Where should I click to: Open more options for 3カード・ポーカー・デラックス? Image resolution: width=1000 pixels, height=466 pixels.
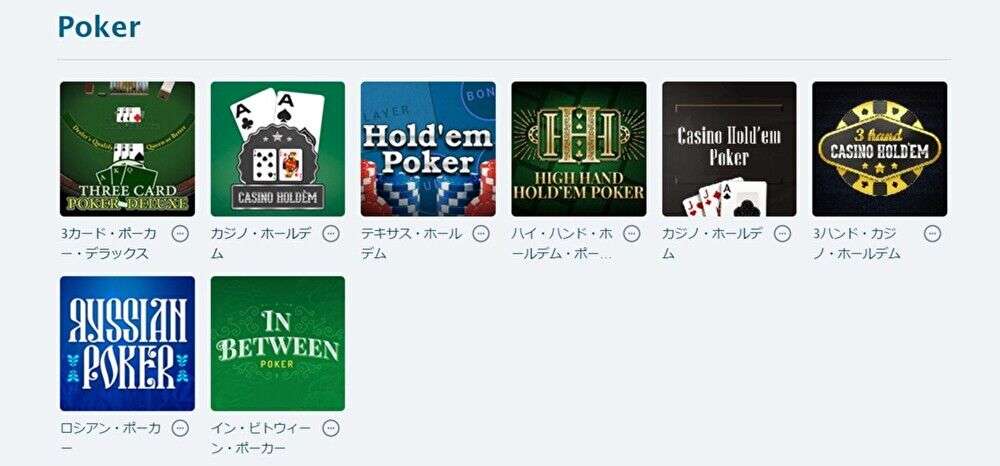pyautogui.click(x=180, y=234)
